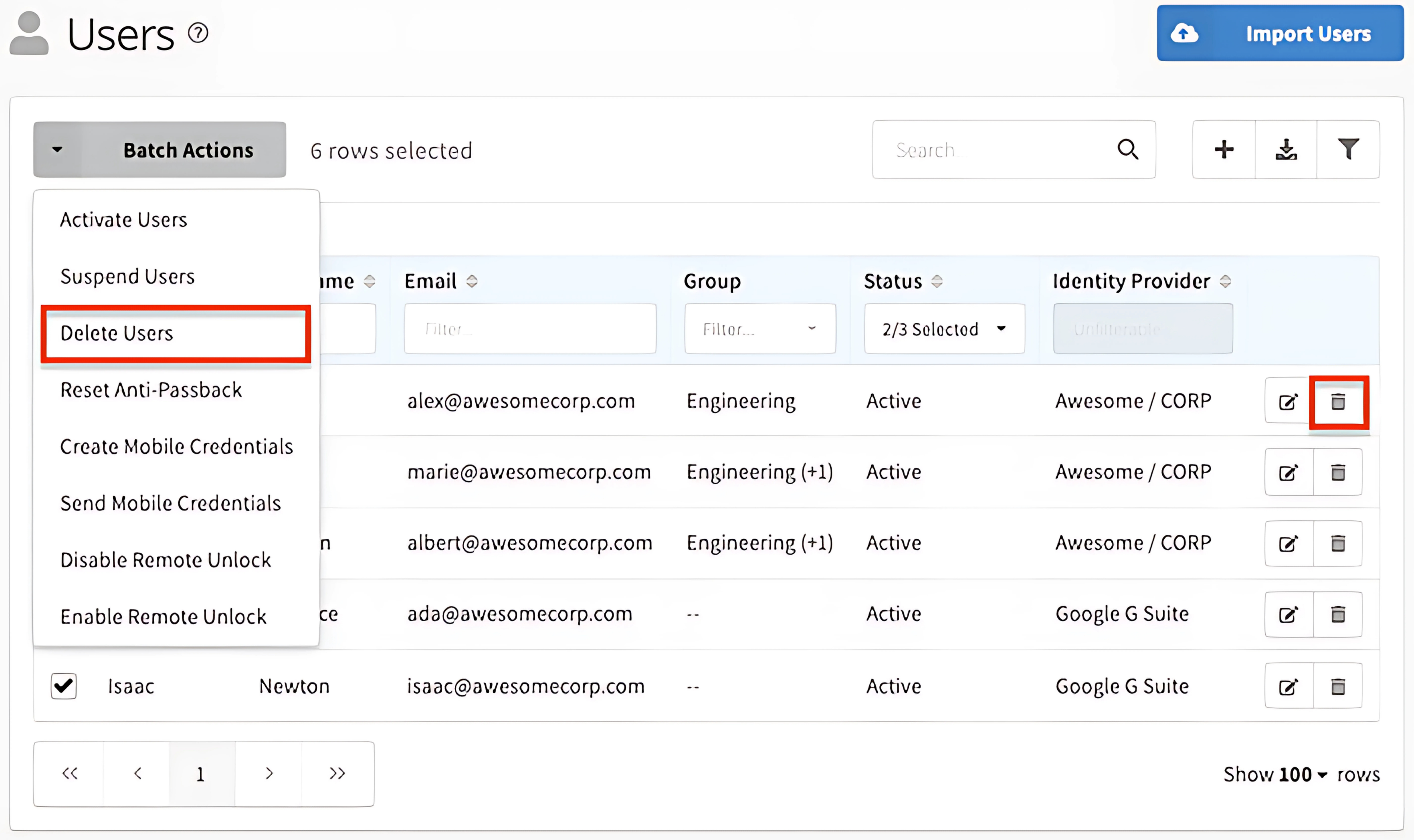This screenshot has width=1414, height=840.
Task: Go to last page with double-right arrows
Action: click(x=337, y=773)
